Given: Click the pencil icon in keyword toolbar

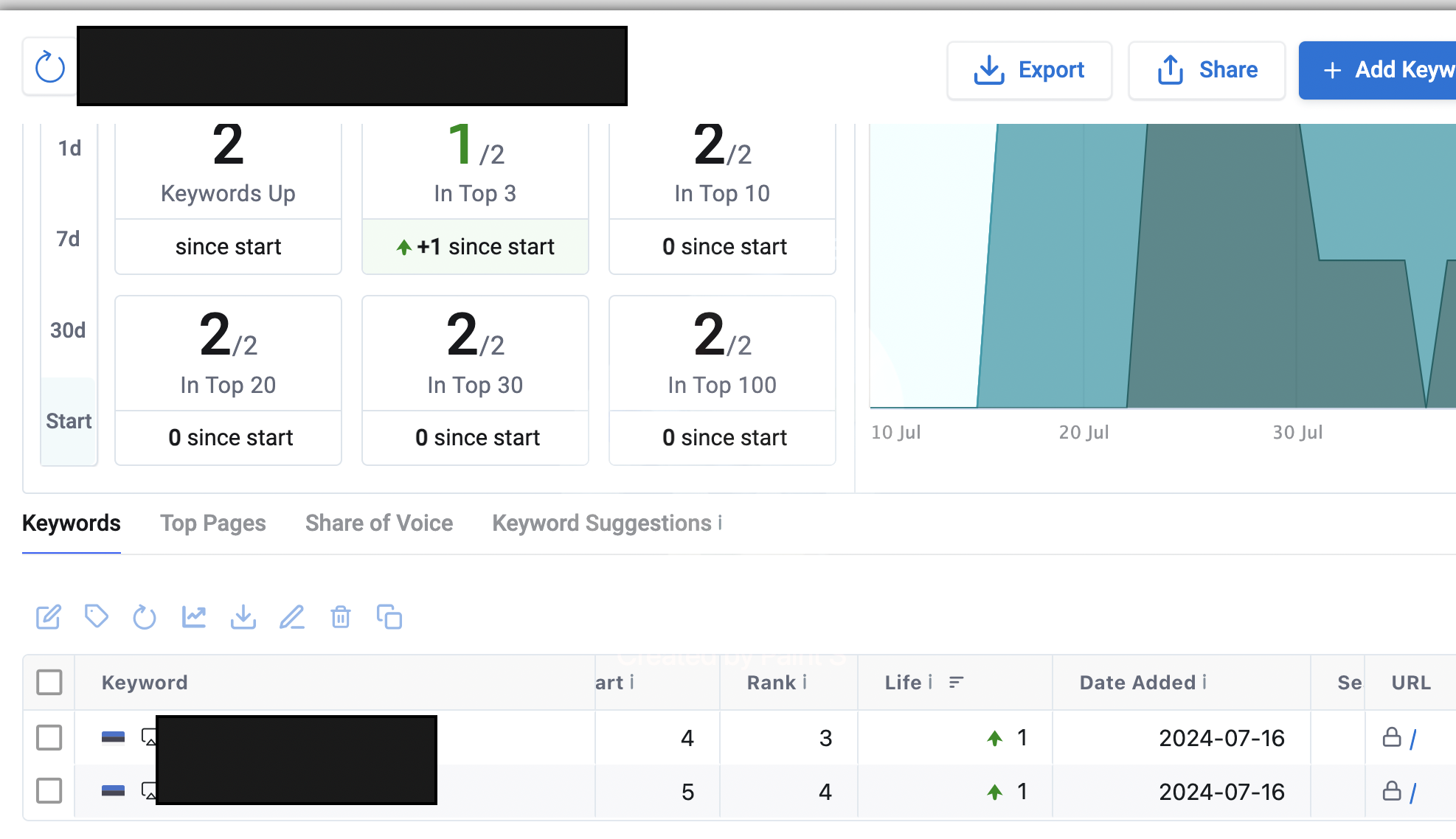Looking at the screenshot, I should [292, 616].
